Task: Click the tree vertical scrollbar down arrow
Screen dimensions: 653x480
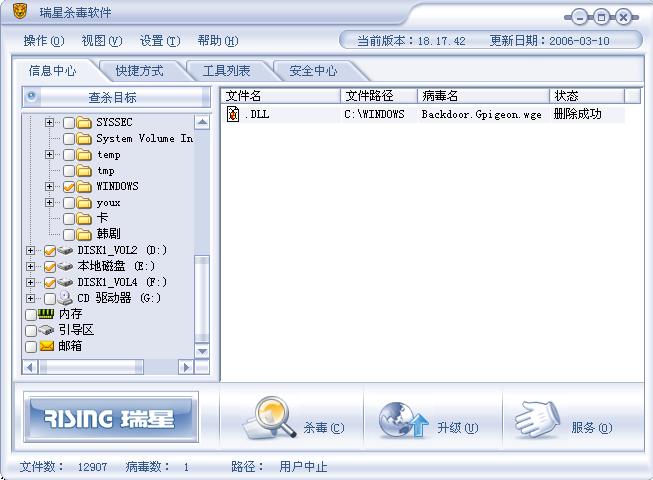Action: [x=202, y=351]
